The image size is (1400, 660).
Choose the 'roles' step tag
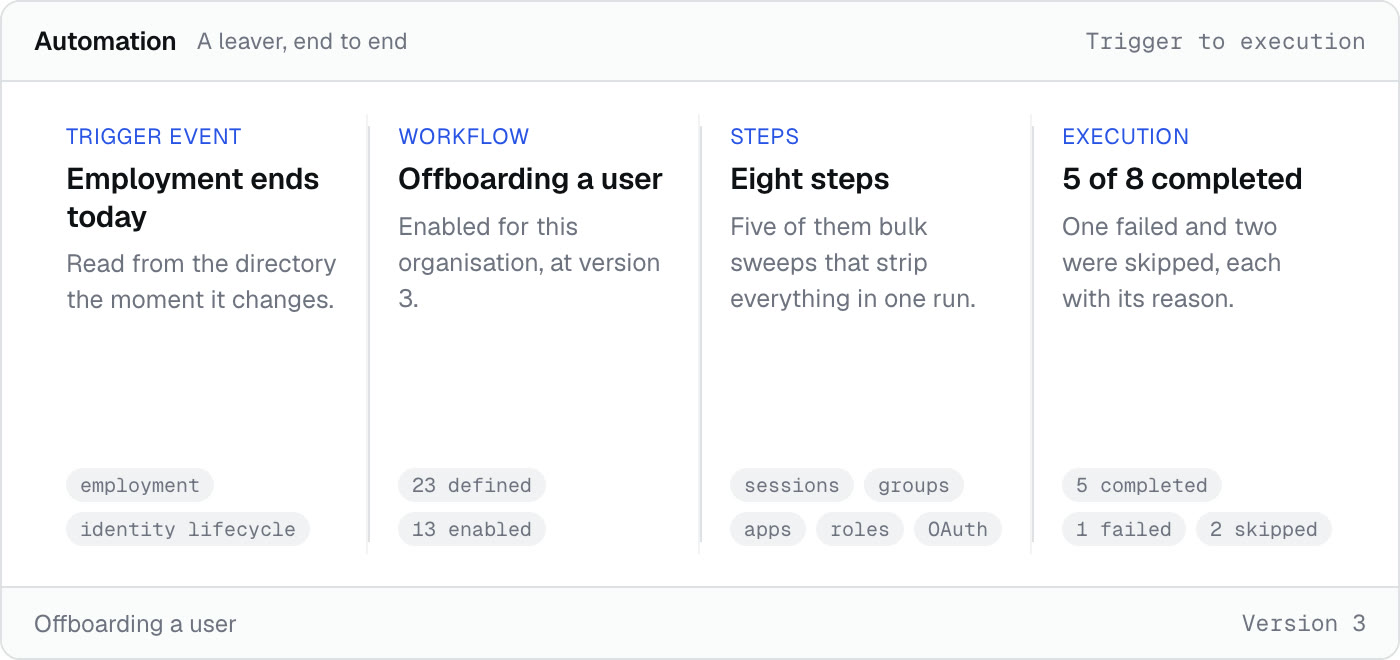(860, 529)
